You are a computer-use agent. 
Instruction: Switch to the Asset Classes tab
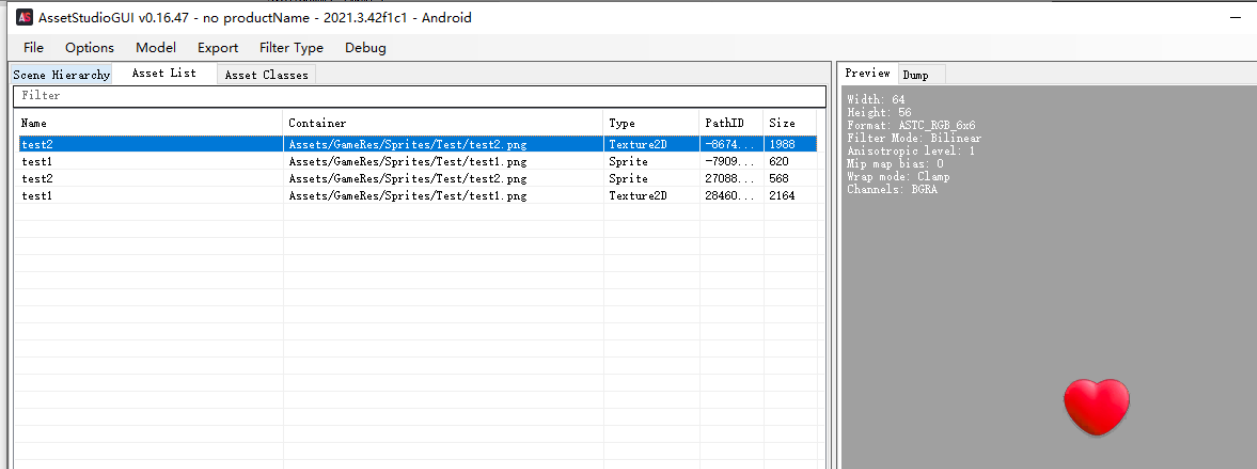[266, 75]
